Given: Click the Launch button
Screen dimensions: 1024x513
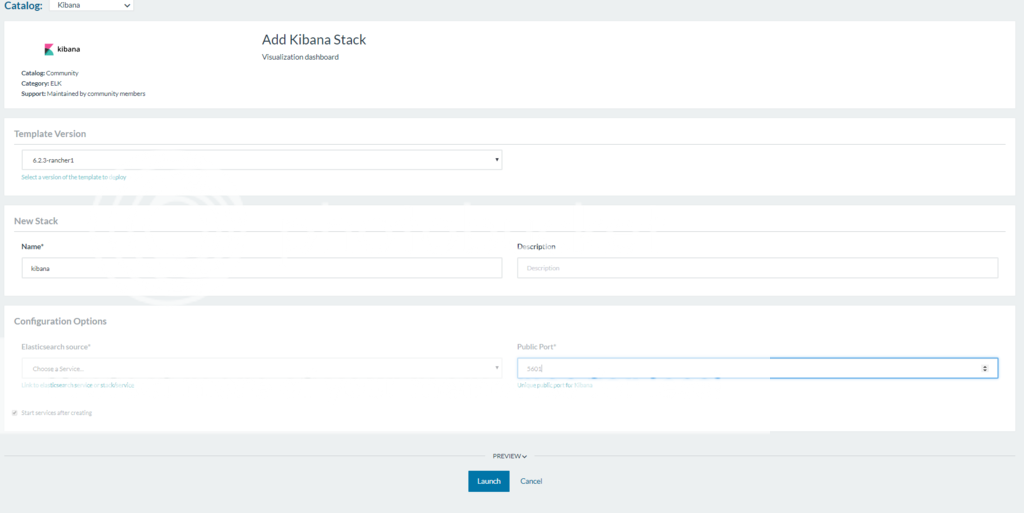Looking at the screenshot, I should point(488,481).
